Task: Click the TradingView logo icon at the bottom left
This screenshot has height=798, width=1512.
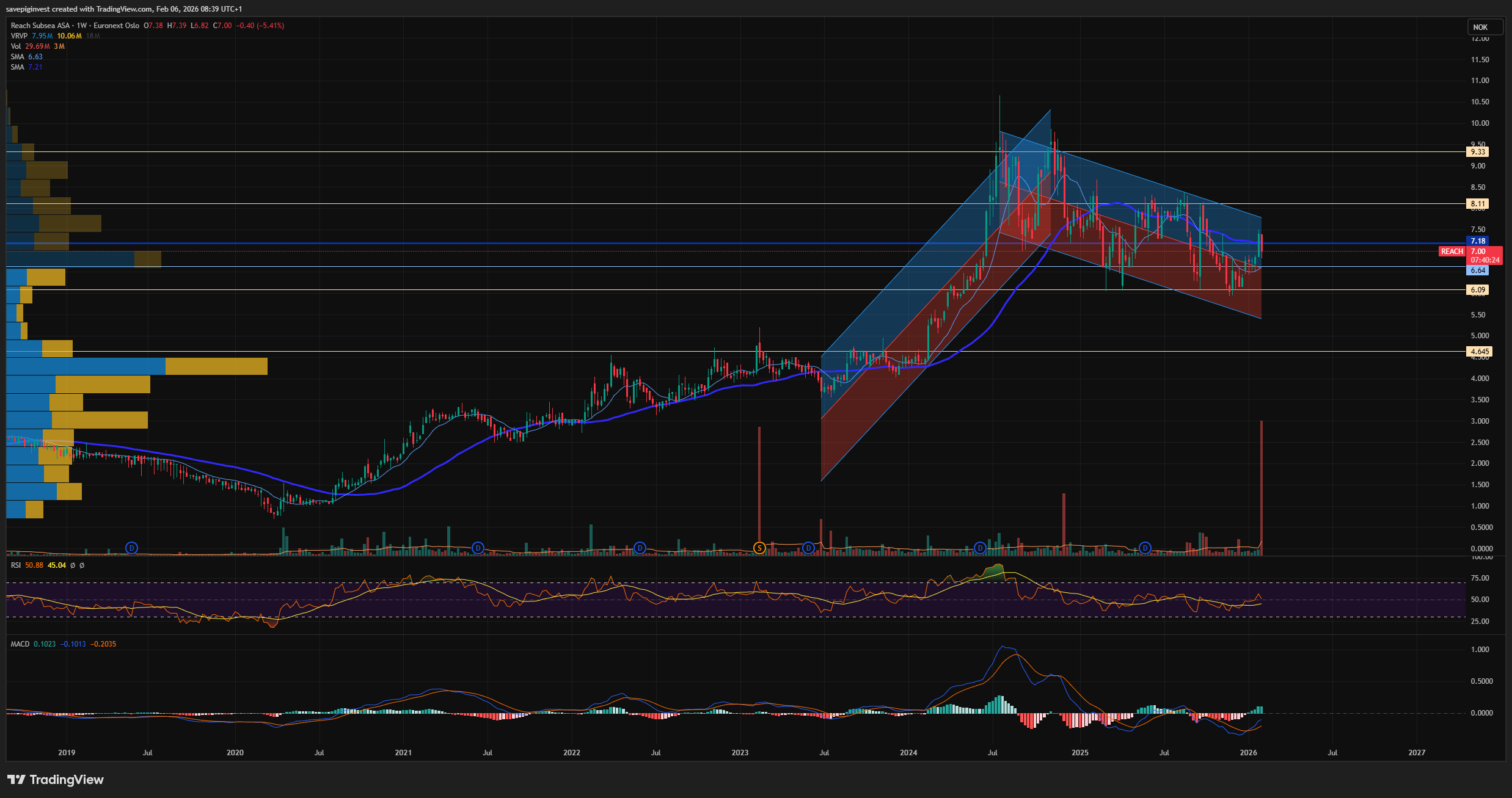Action: [16, 780]
